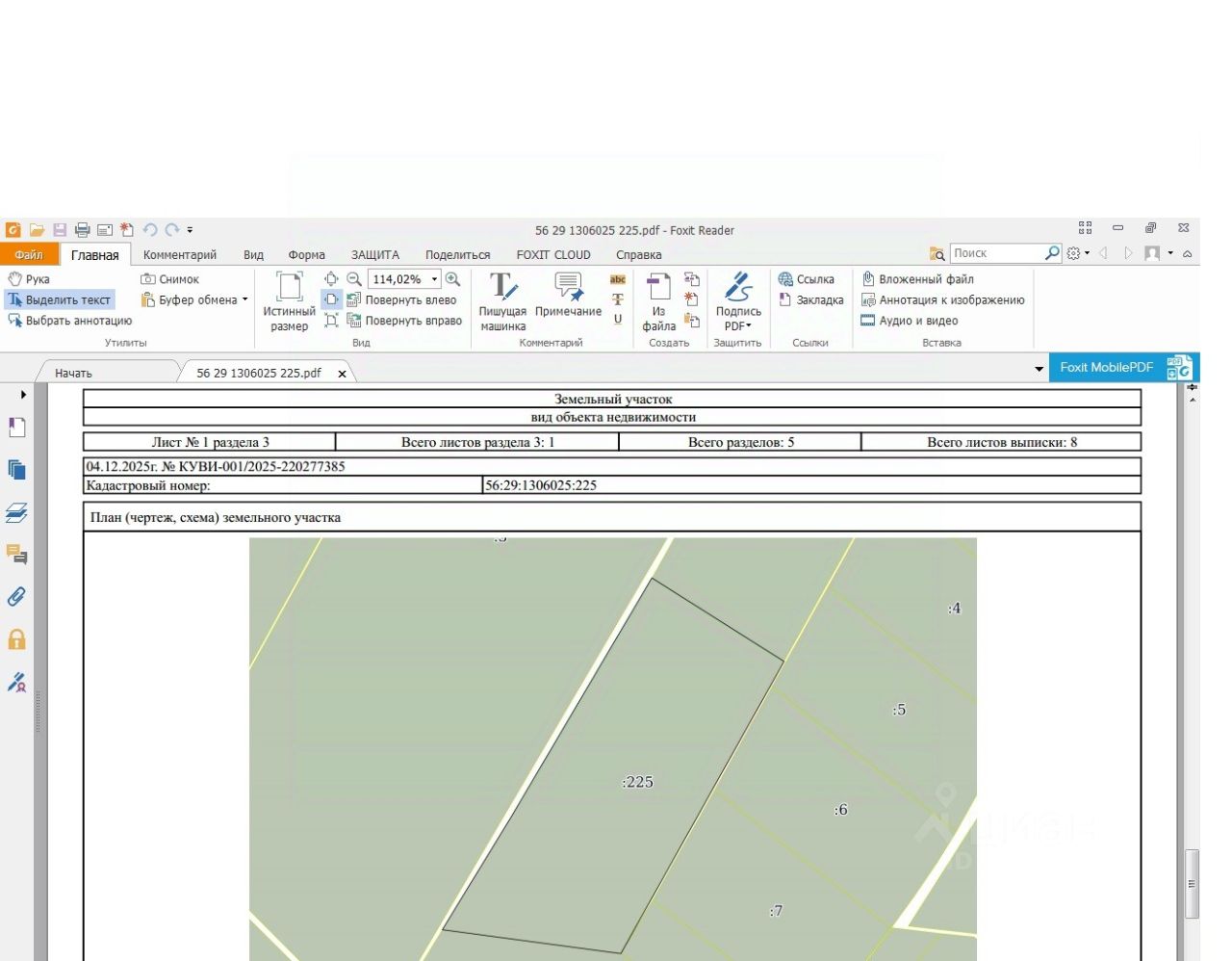Open the zoom percentage dropdown
Screen dimensions: 1232x961
434,279
